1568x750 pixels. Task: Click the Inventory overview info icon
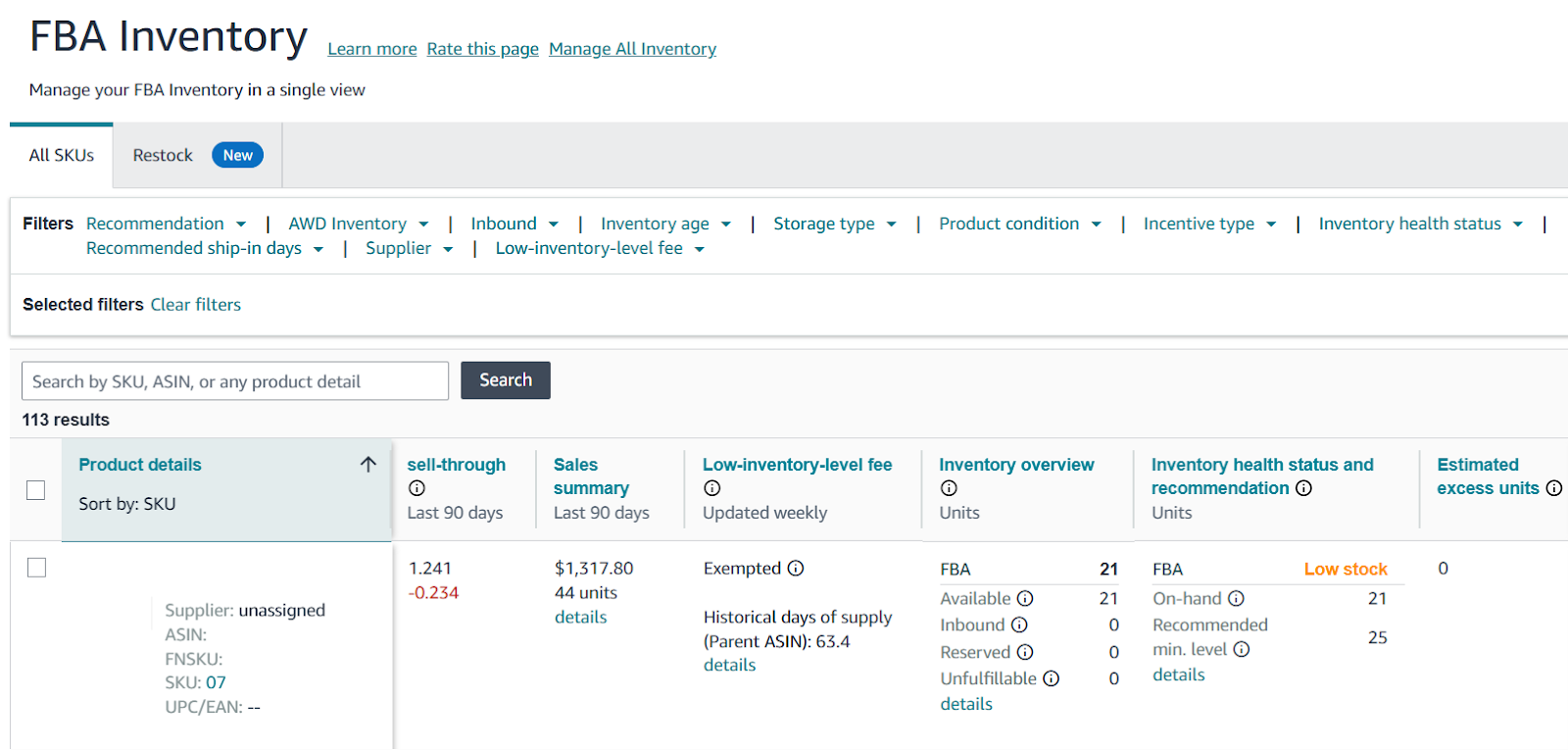(949, 488)
